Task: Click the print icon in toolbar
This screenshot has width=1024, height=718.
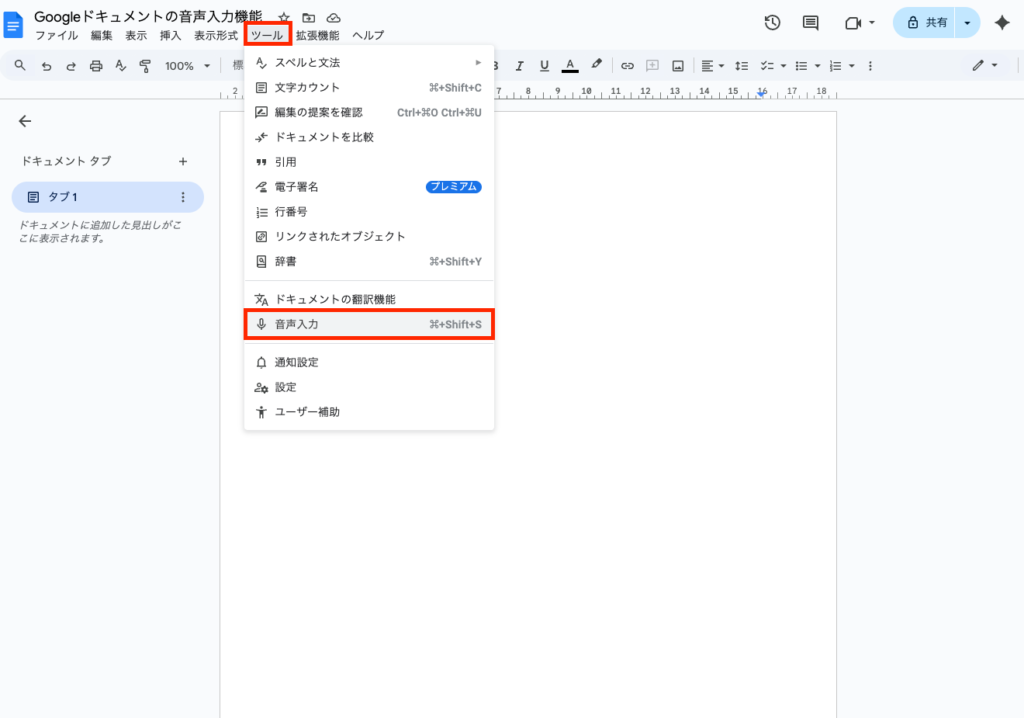Action: point(96,66)
